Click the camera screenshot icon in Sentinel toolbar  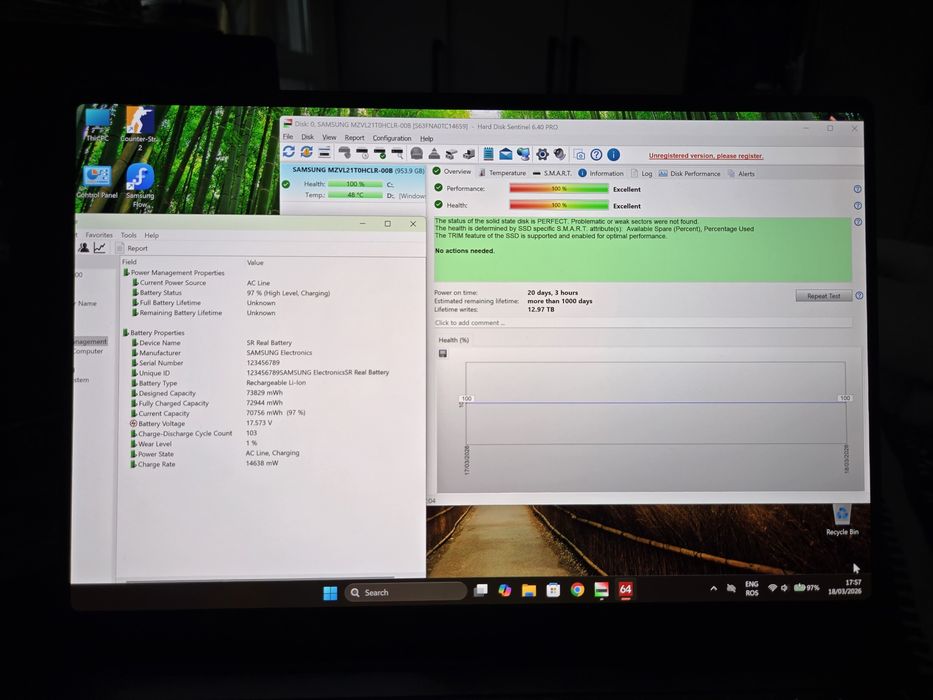click(579, 155)
